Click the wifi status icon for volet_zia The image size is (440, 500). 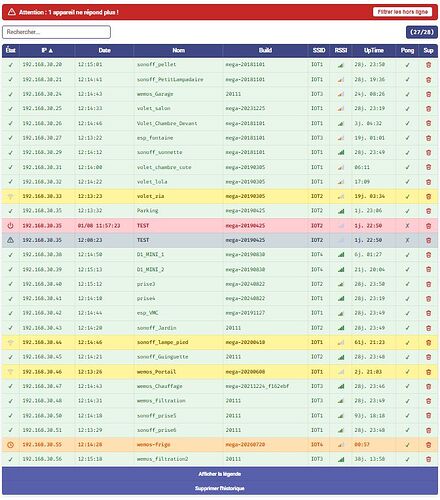click(11, 196)
